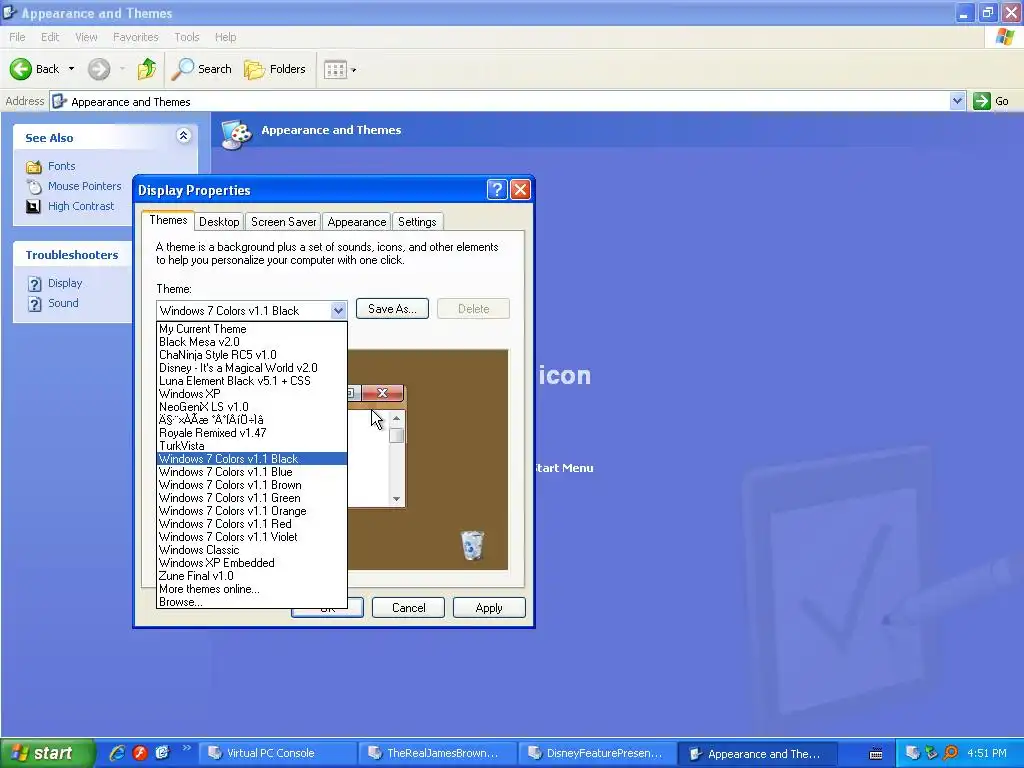This screenshot has width=1024, height=768.
Task: Choose the Windows XP theme
Action: tap(251, 394)
